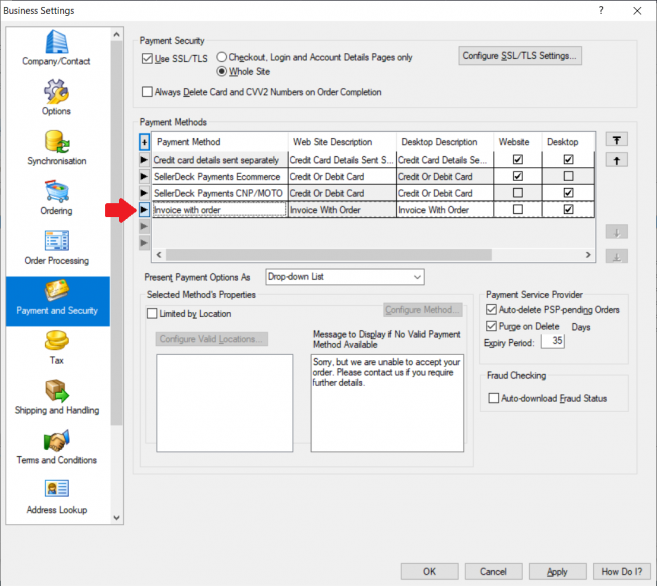Enable Always Delete Card and CVV2 Numbers
The width and height of the screenshot is (657, 586).
coord(148,92)
